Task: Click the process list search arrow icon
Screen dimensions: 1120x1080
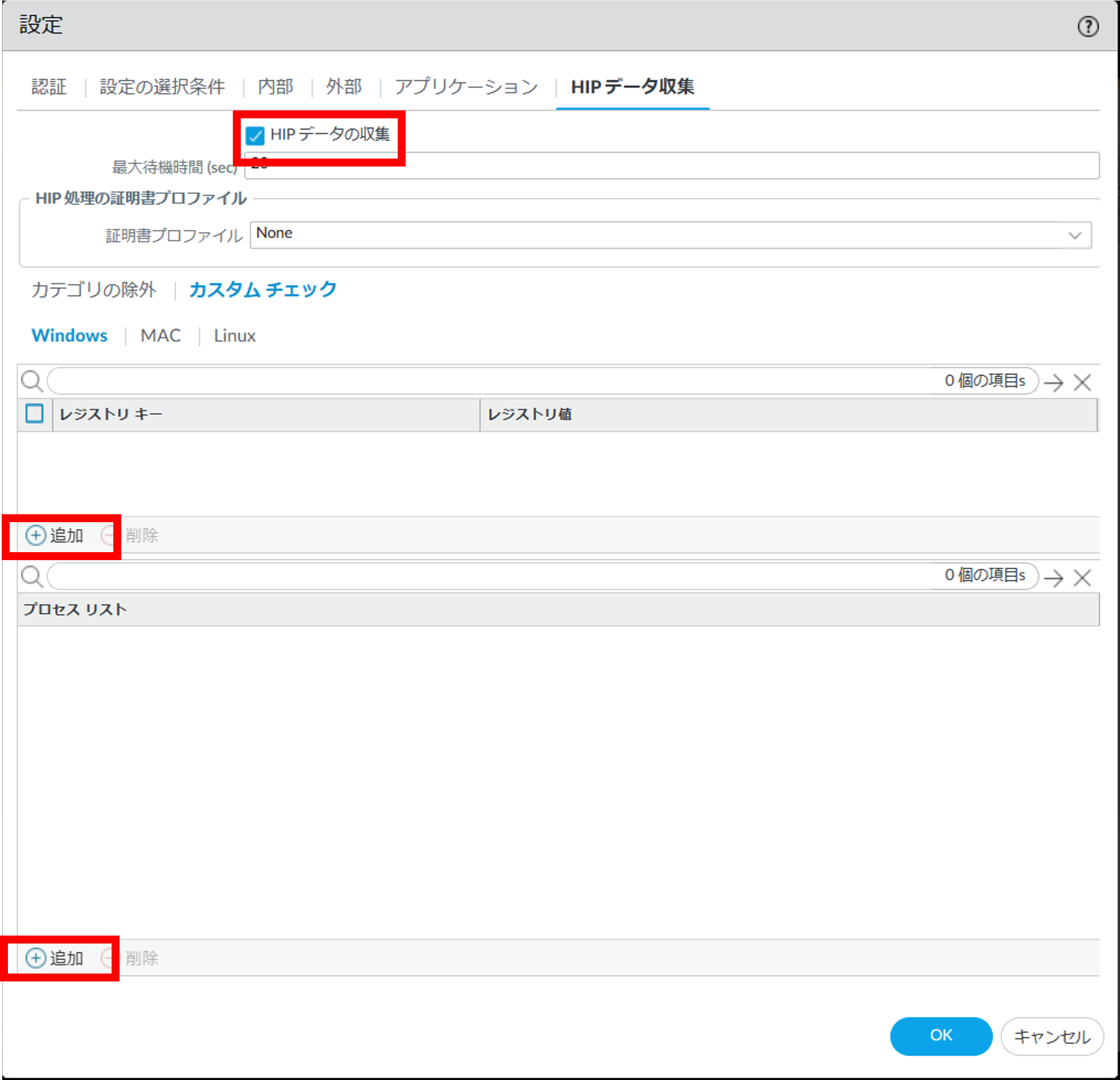Action: (x=1053, y=578)
